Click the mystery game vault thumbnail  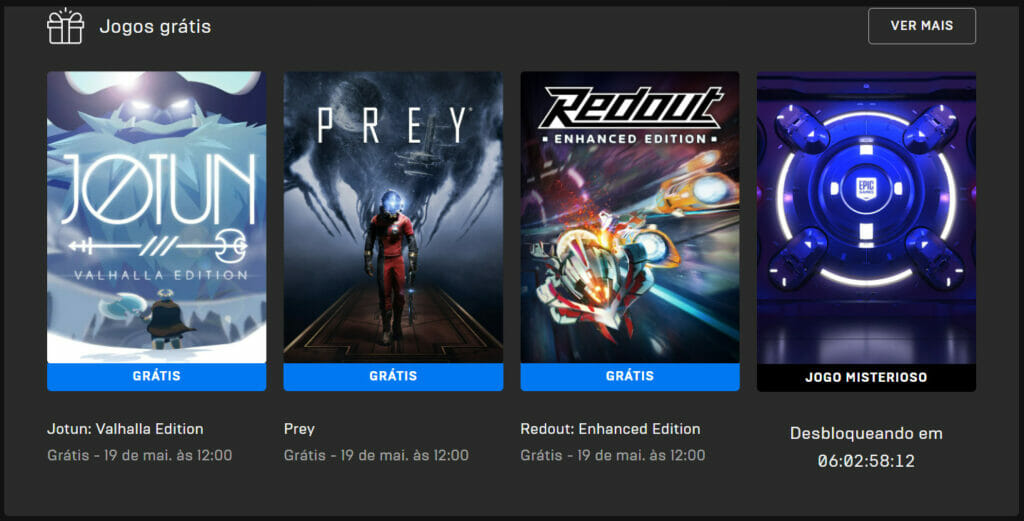point(866,217)
